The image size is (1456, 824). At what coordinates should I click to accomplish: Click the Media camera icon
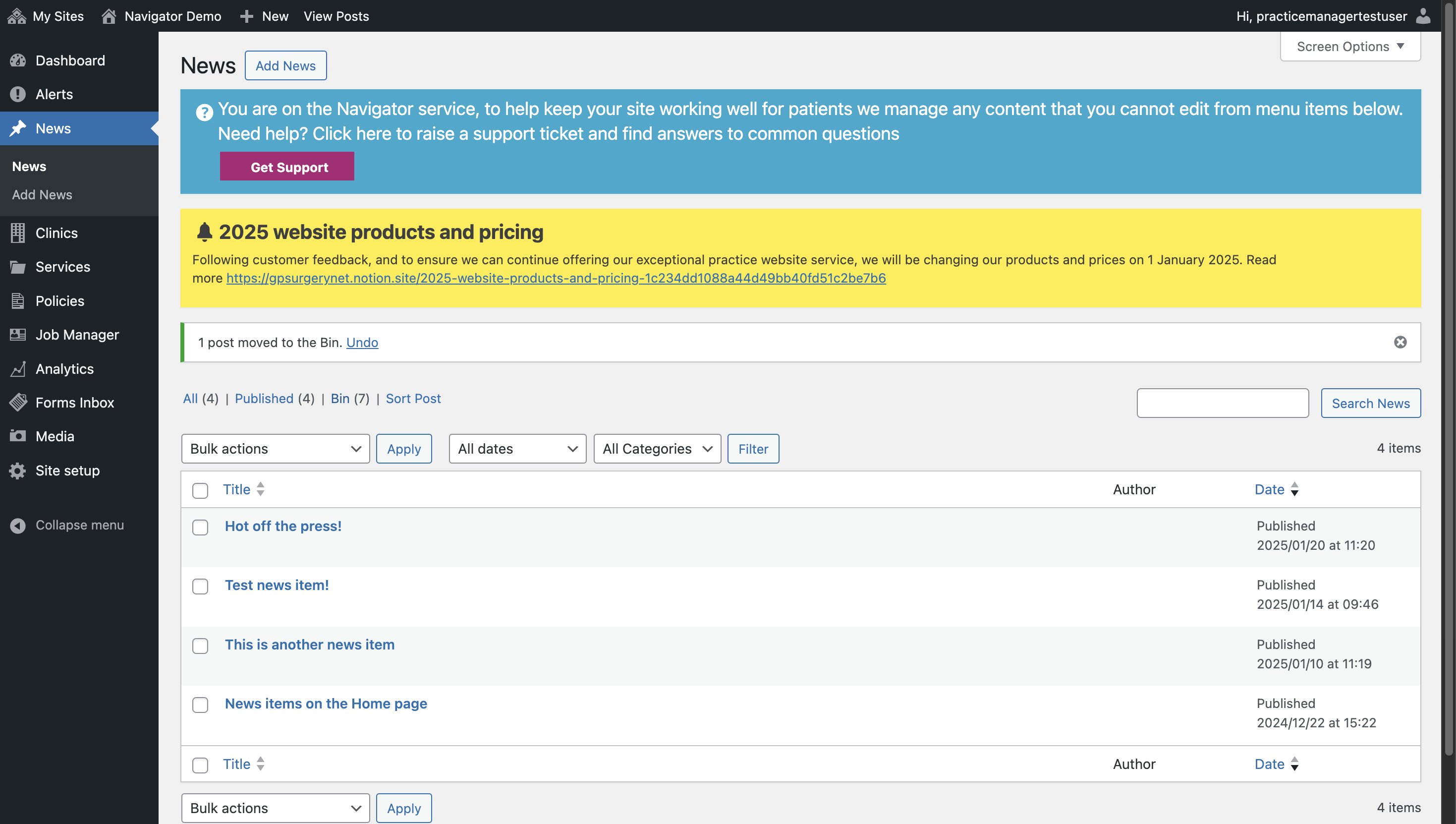click(17, 436)
